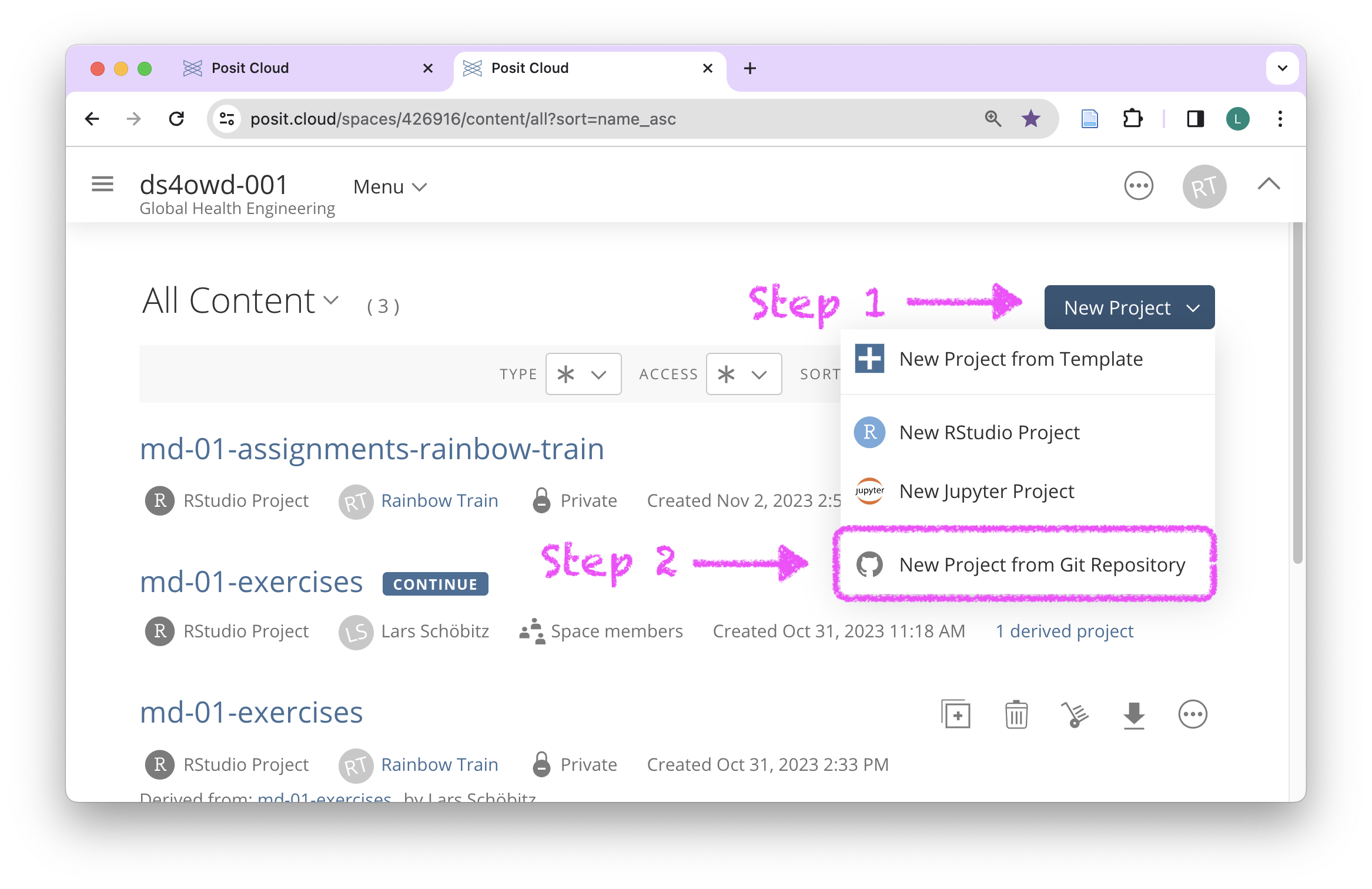Open the copy project icon

956,714
